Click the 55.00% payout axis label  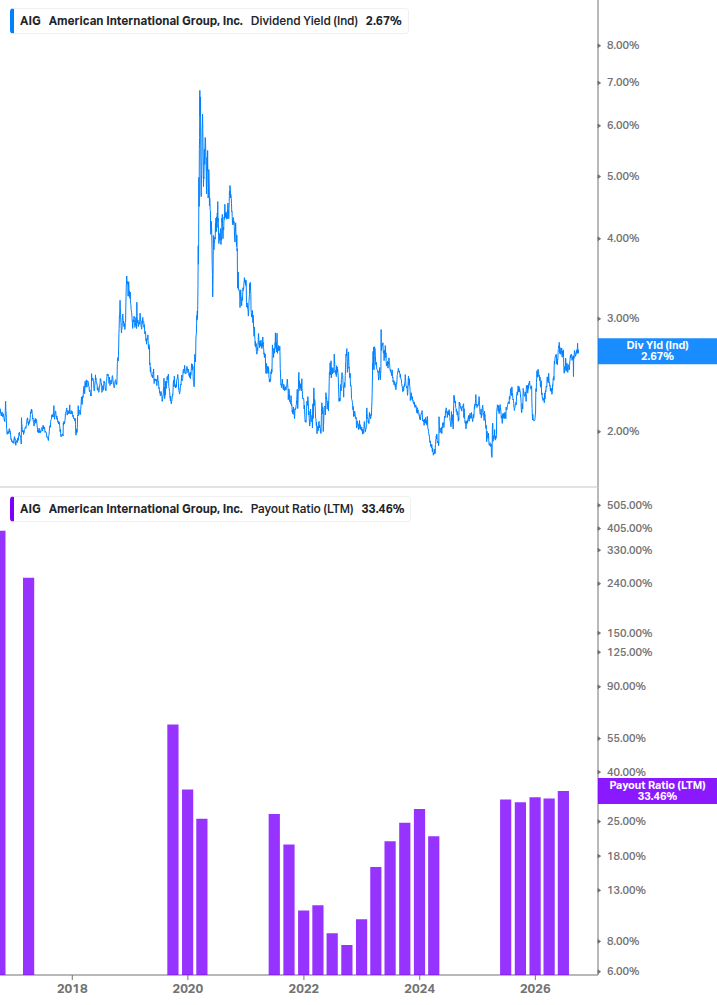[626, 738]
